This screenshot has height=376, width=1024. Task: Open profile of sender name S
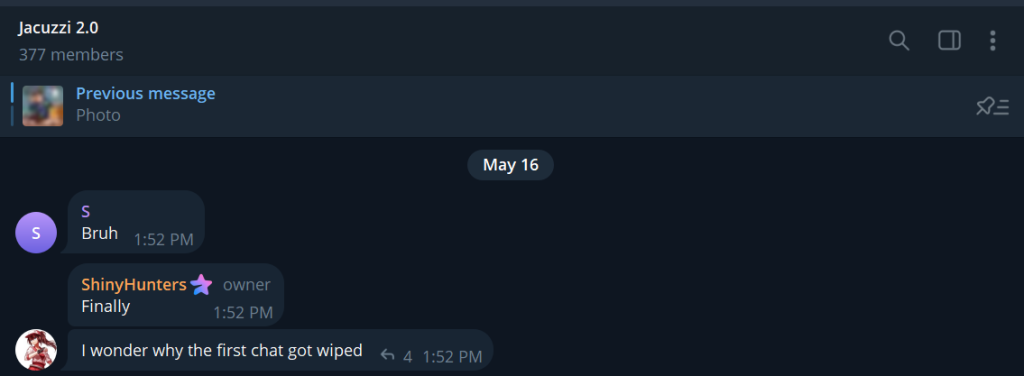(x=86, y=212)
